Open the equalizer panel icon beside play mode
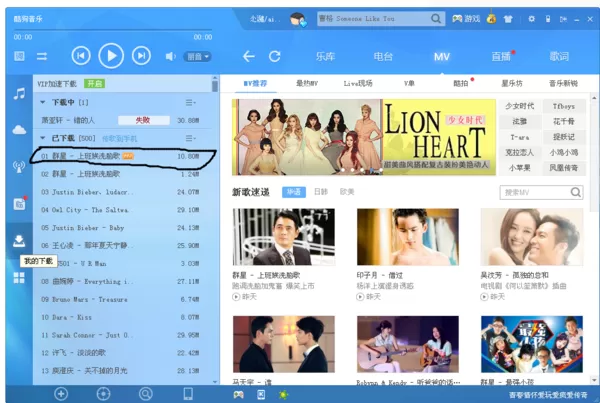 click(x=19, y=56)
